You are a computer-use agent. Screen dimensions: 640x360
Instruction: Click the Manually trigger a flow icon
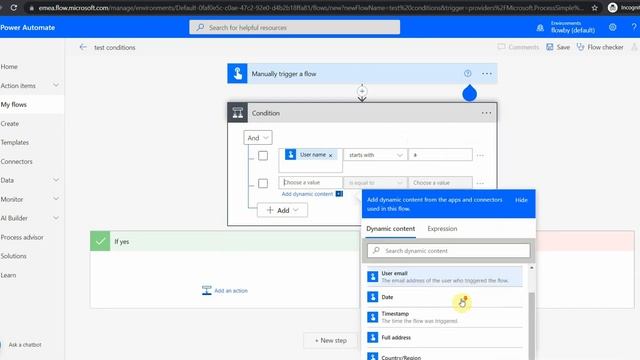click(x=237, y=73)
